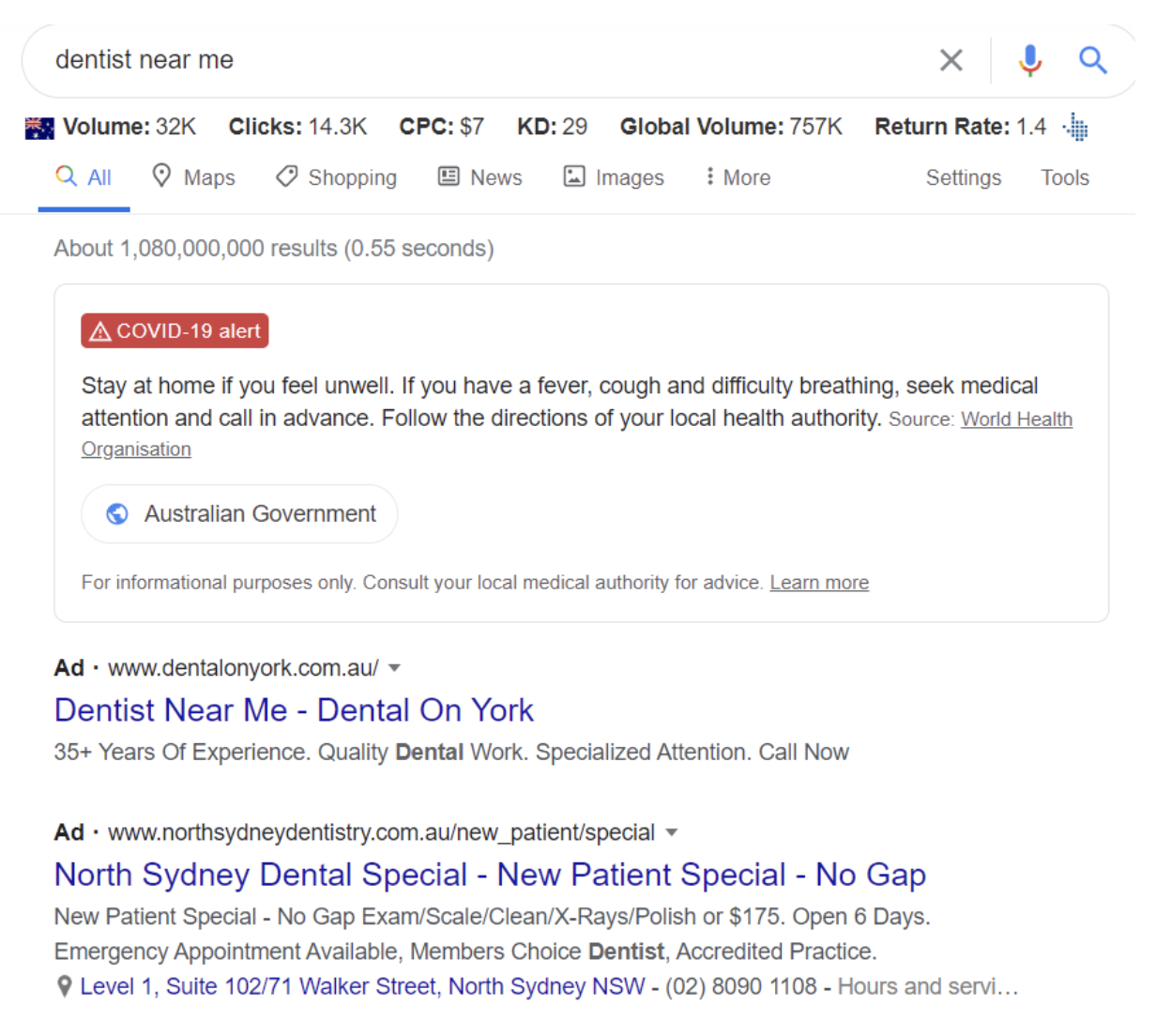Click the Australian flag icon beside Volume
The height and width of the screenshot is (1036, 1156).
39,128
